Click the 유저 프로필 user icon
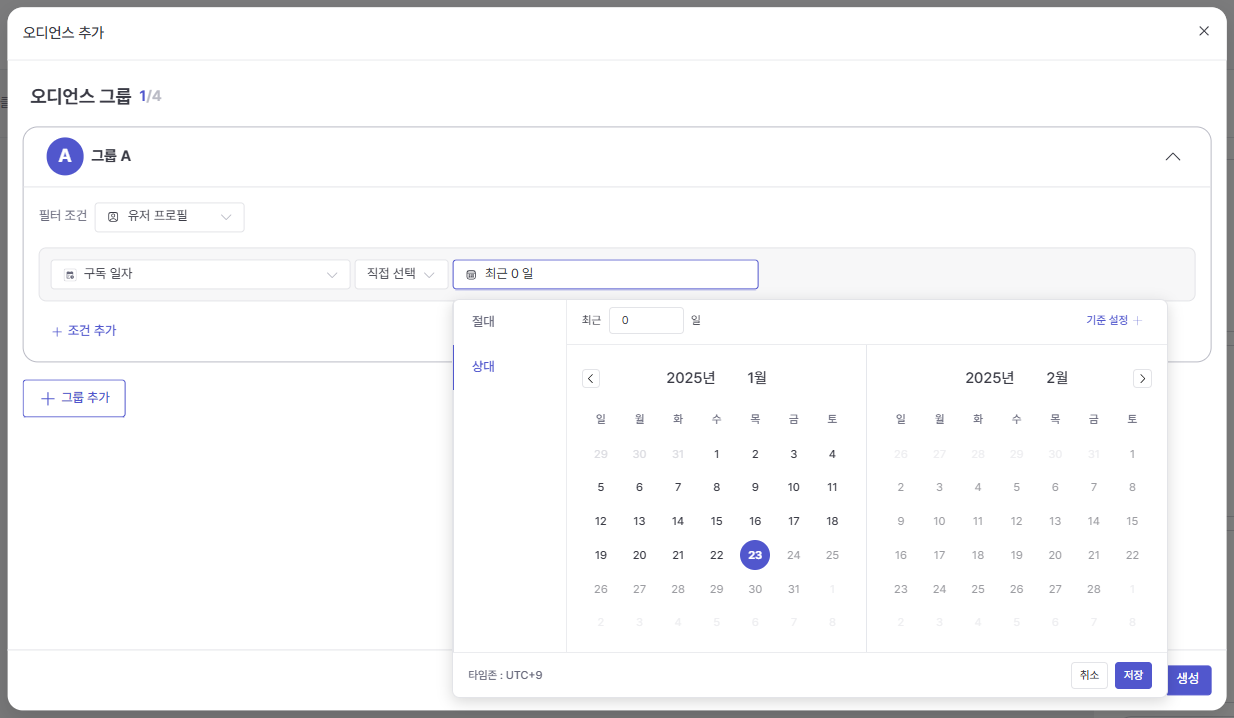This screenshot has width=1234, height=718. (113, 217)
